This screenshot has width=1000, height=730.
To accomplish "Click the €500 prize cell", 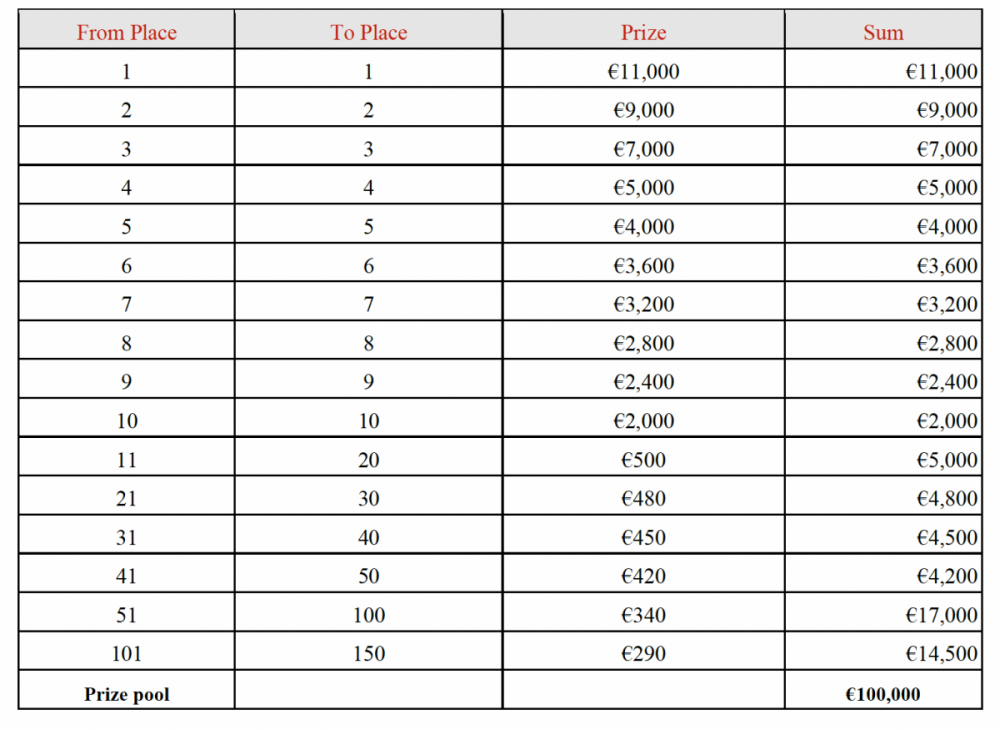I will point(643,460).
